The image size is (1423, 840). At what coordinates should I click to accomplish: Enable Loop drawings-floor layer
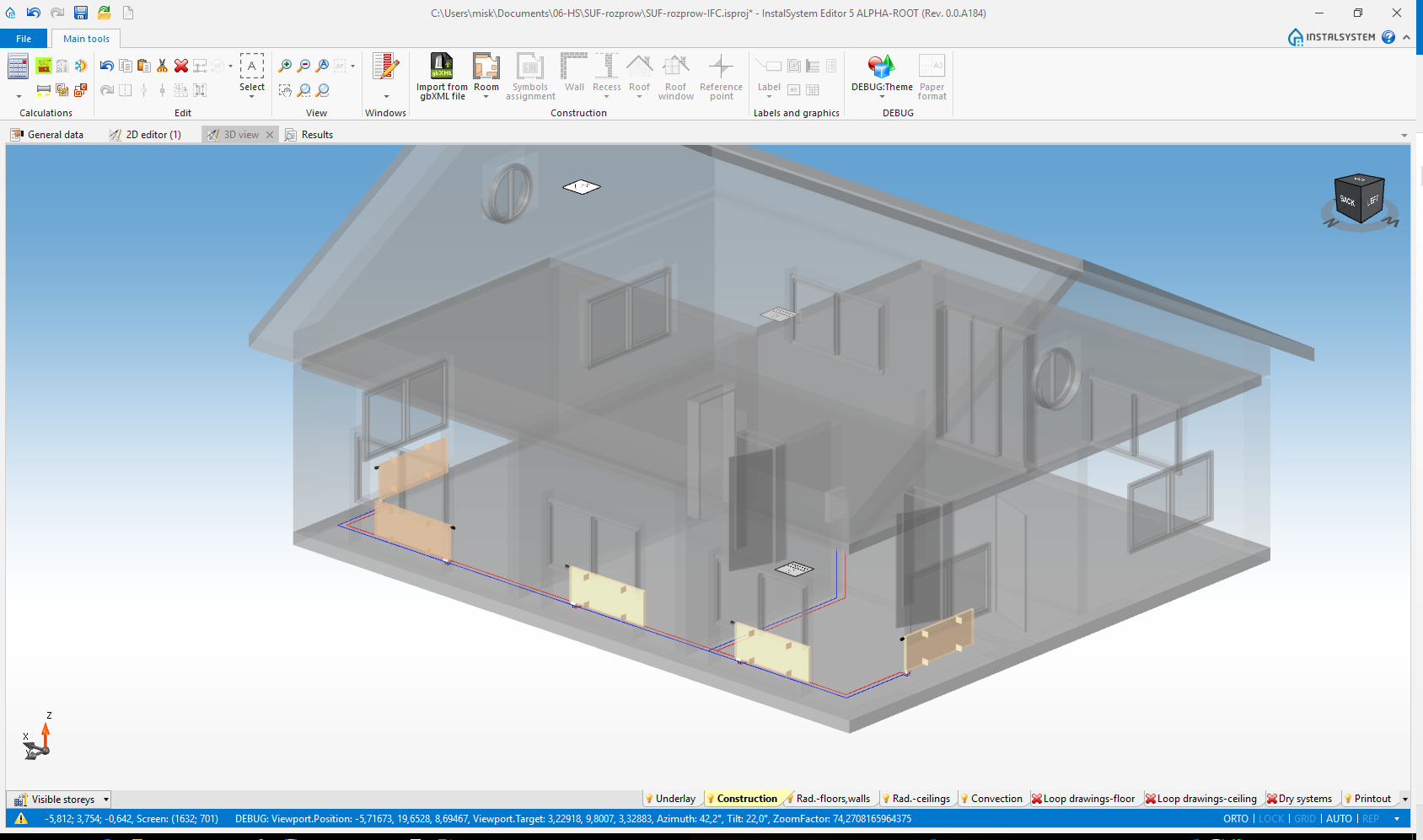(x=1037, y=799)
